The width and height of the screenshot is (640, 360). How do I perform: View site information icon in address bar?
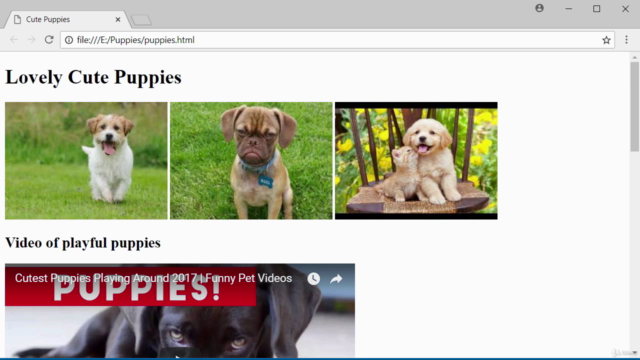(69, 40)
